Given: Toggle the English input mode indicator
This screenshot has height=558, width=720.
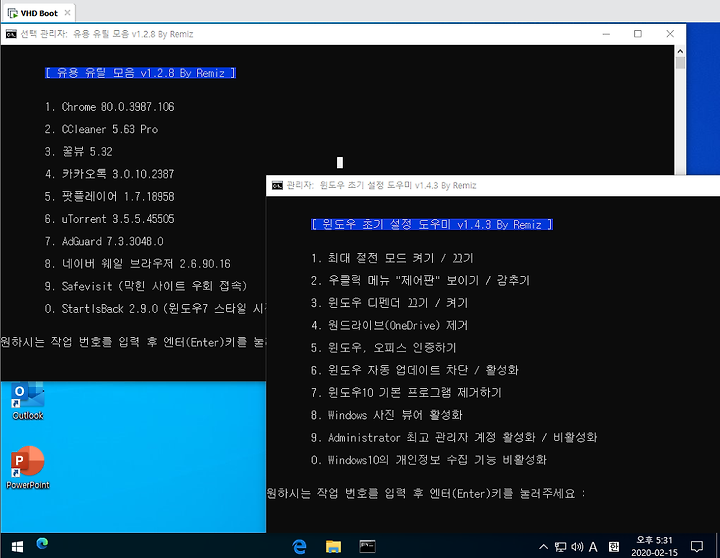Looking at the screenshot, I should coord(593,547).
